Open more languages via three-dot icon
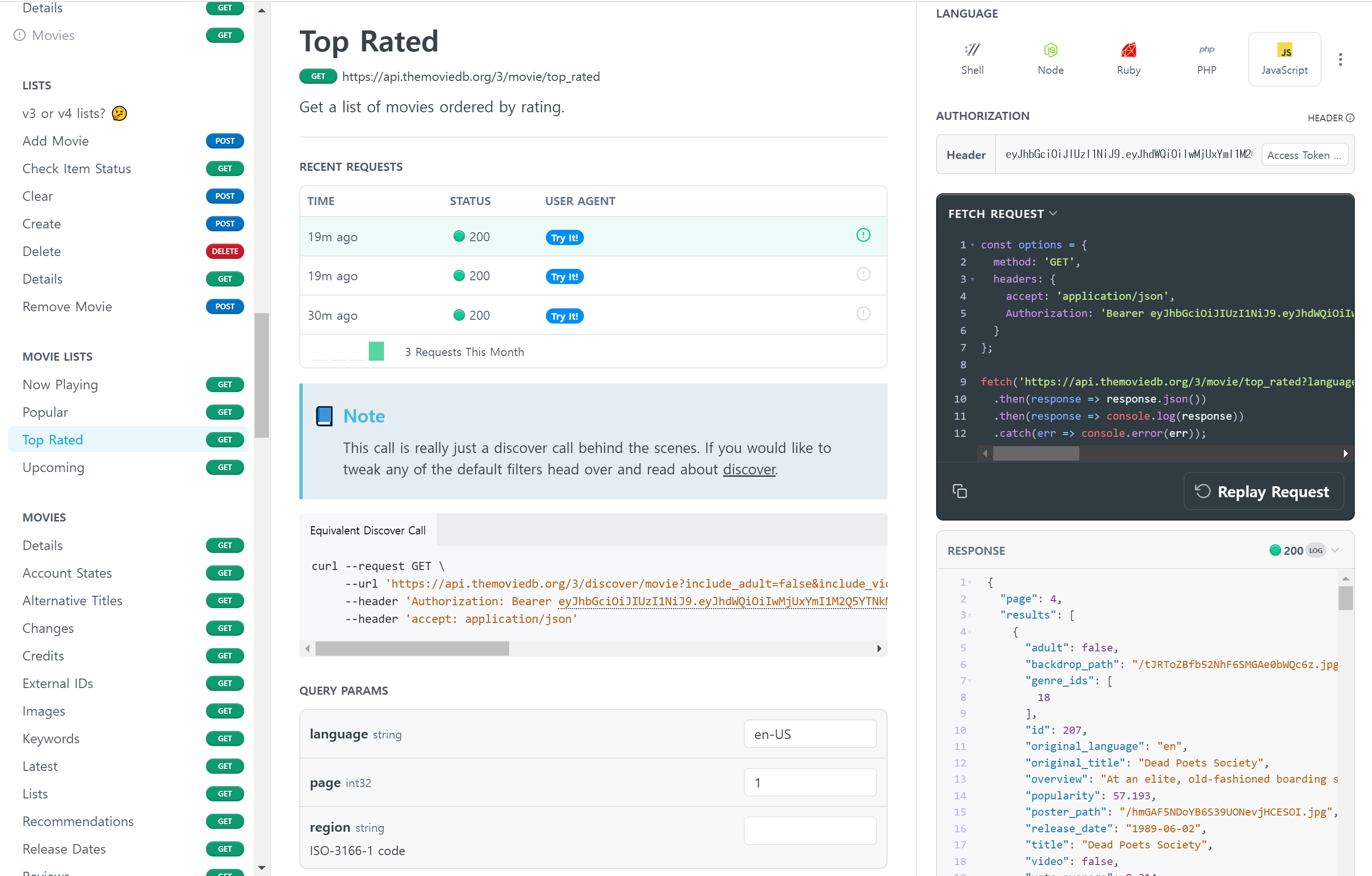 point(1340,59)
